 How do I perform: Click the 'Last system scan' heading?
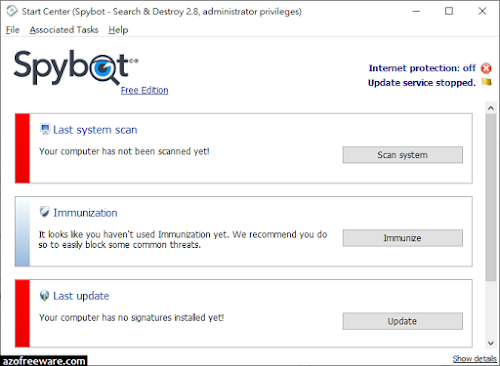click(95, 130)
